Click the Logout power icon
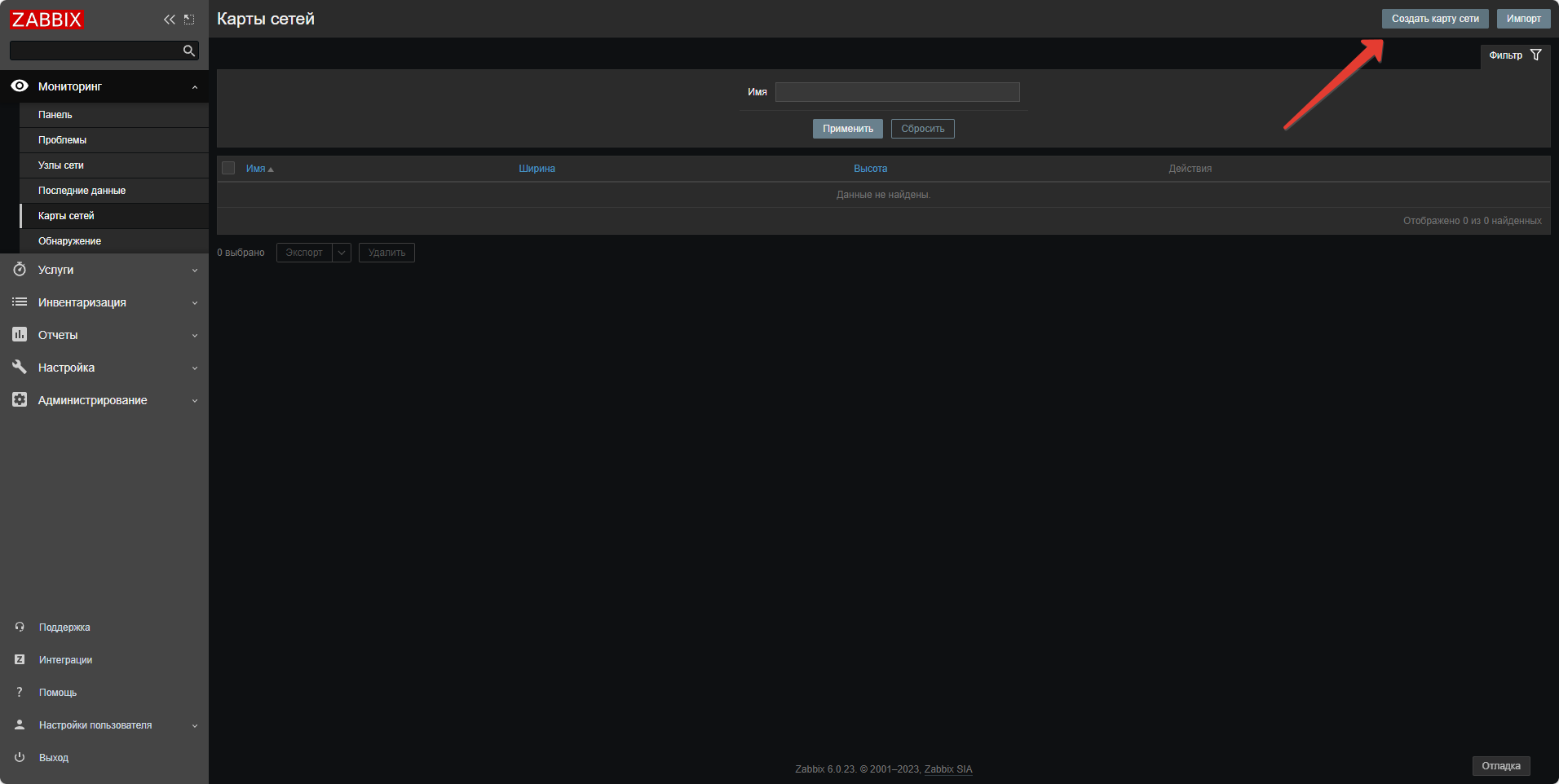The image size is (1559, 784). click(x=20, y=757)
